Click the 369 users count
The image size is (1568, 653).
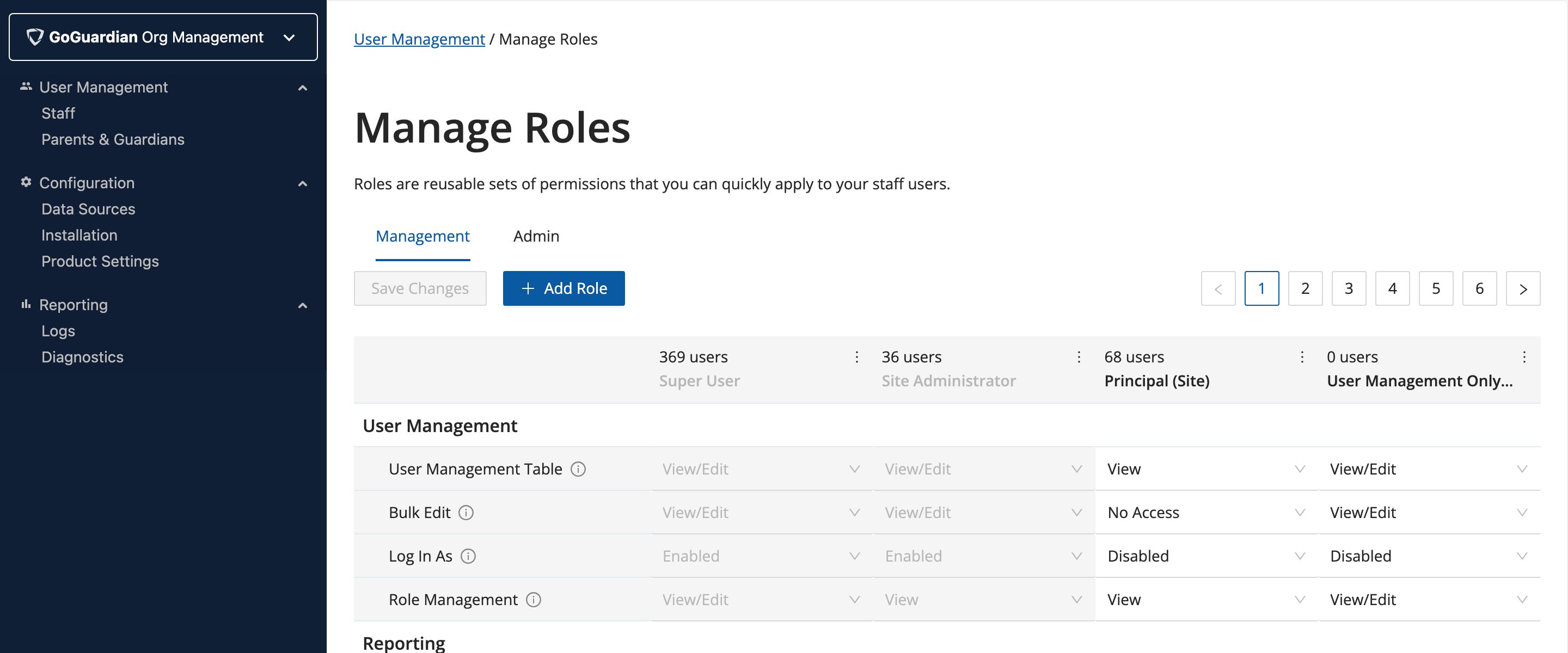tap(693, 357)
